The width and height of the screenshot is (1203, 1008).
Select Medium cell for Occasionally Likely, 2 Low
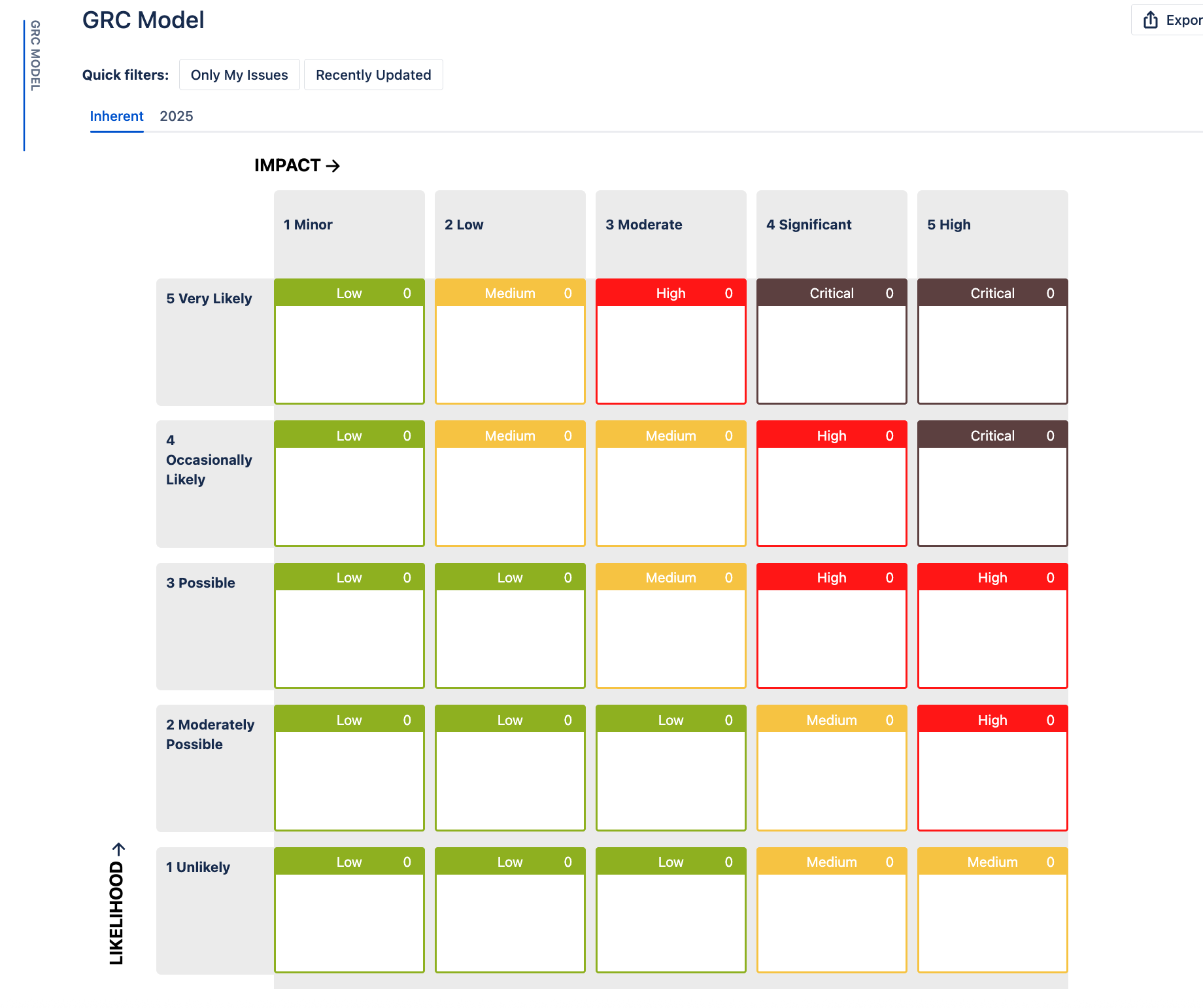click(x=510, y=484)
